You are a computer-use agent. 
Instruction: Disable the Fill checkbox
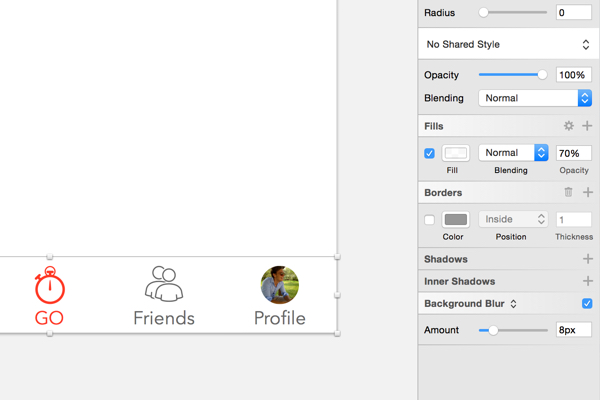tap(429, 153)
